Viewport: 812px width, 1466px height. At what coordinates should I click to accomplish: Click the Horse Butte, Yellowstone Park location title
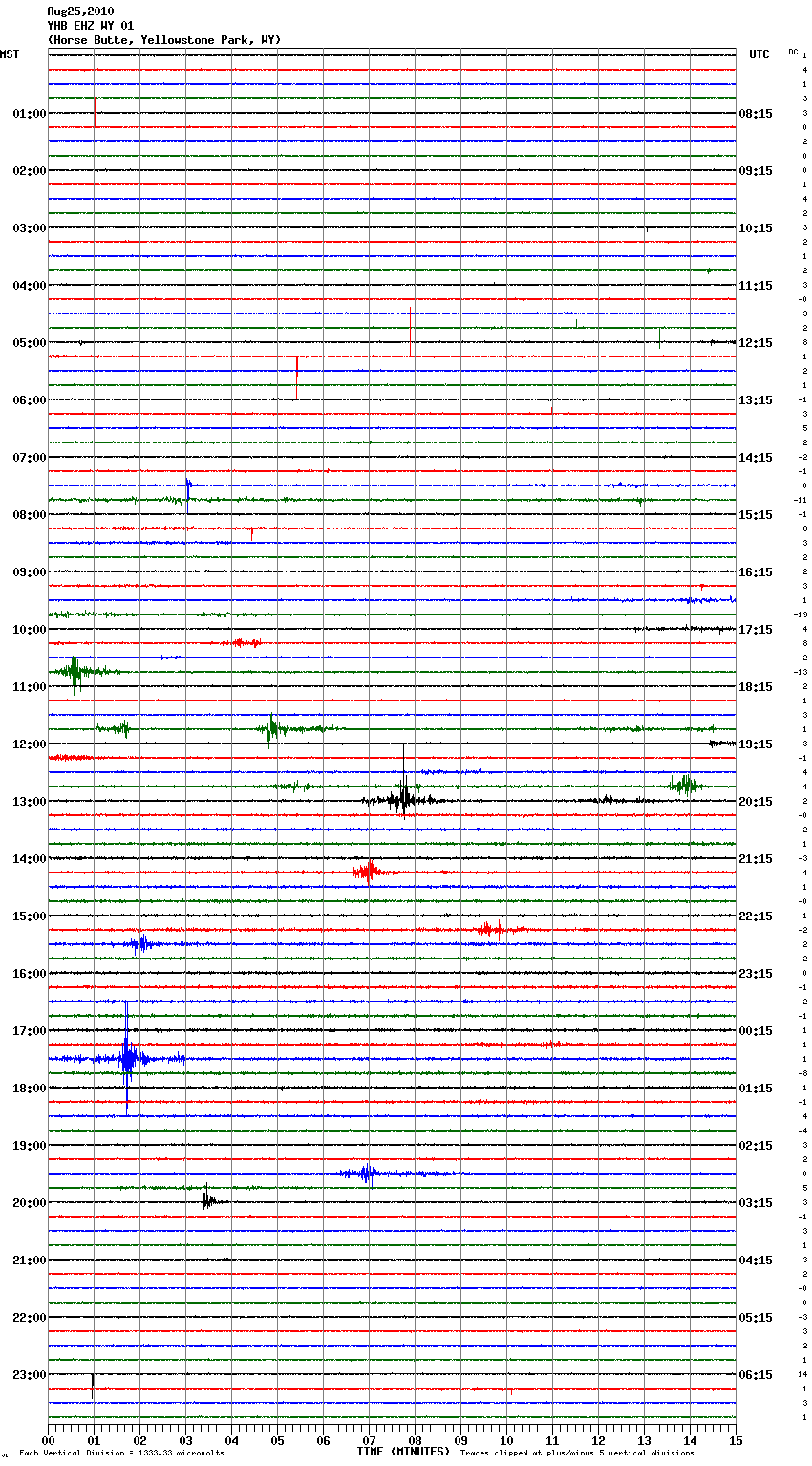click(164, 40)
